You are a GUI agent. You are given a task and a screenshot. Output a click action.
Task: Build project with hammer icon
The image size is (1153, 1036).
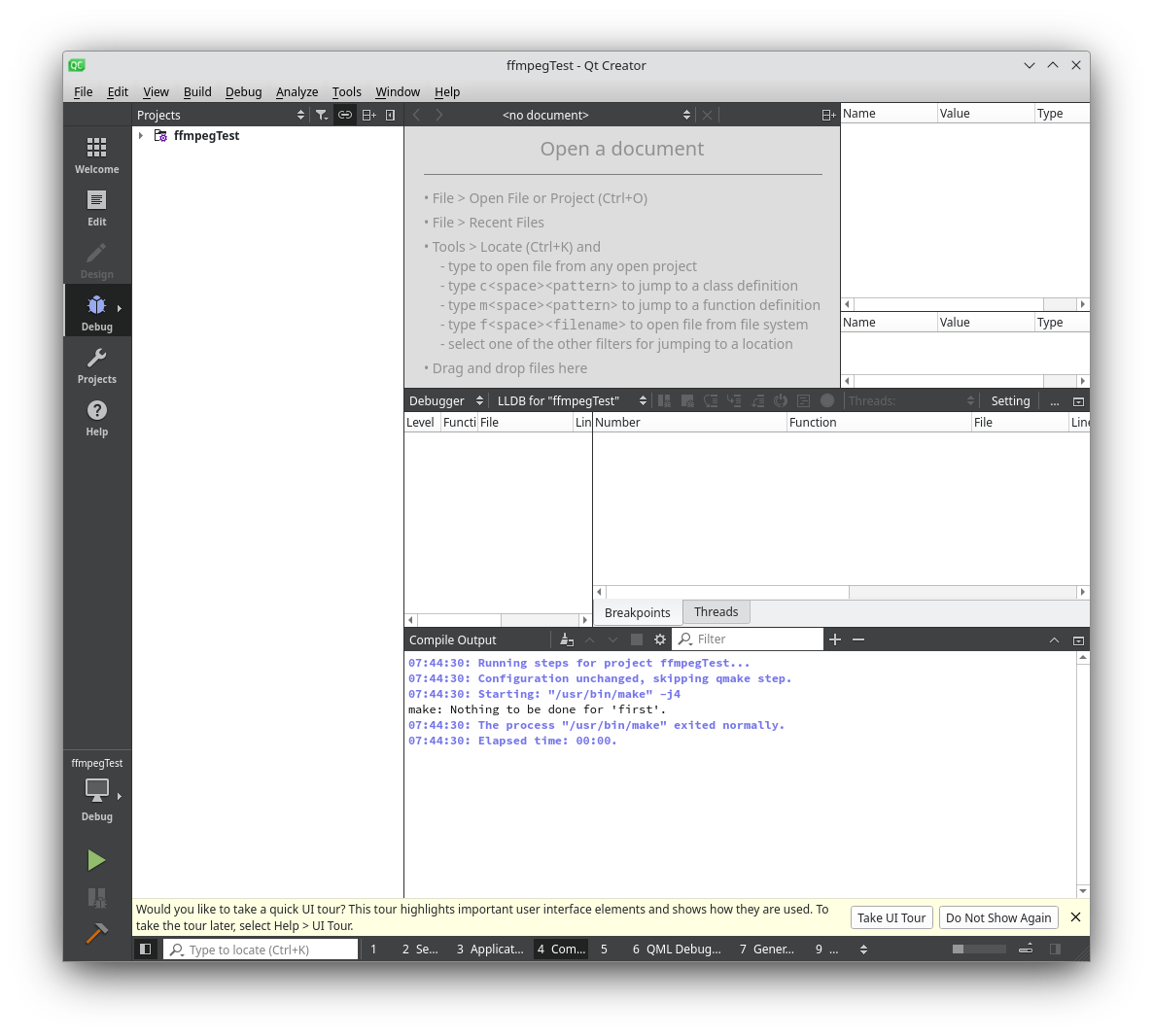click(x=96, y=933)
